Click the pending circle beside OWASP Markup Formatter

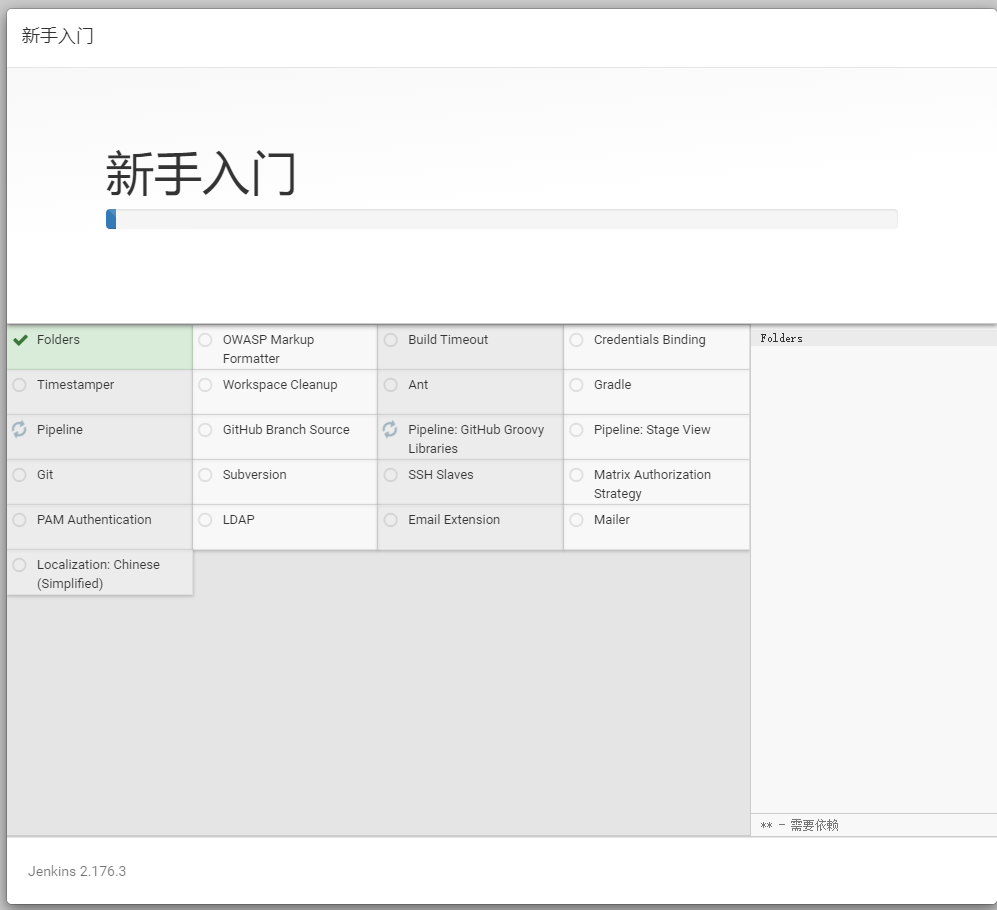pyautogui.click(x=205, y=340)
